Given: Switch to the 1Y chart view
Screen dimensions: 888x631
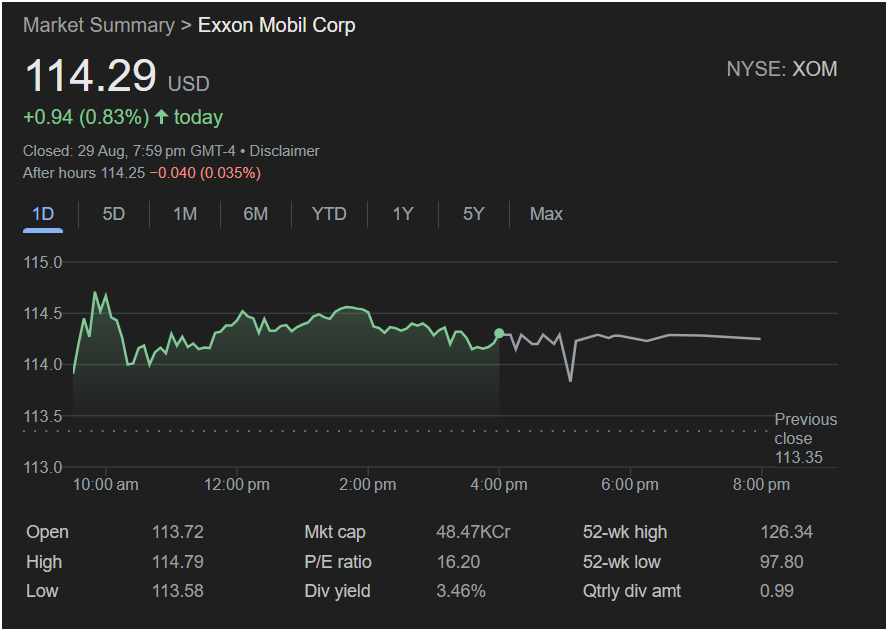Looking at the screenshot, I should click(402, 214).
